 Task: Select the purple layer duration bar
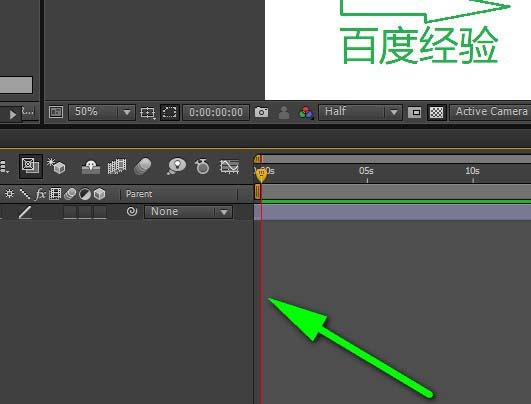point(392,212)
